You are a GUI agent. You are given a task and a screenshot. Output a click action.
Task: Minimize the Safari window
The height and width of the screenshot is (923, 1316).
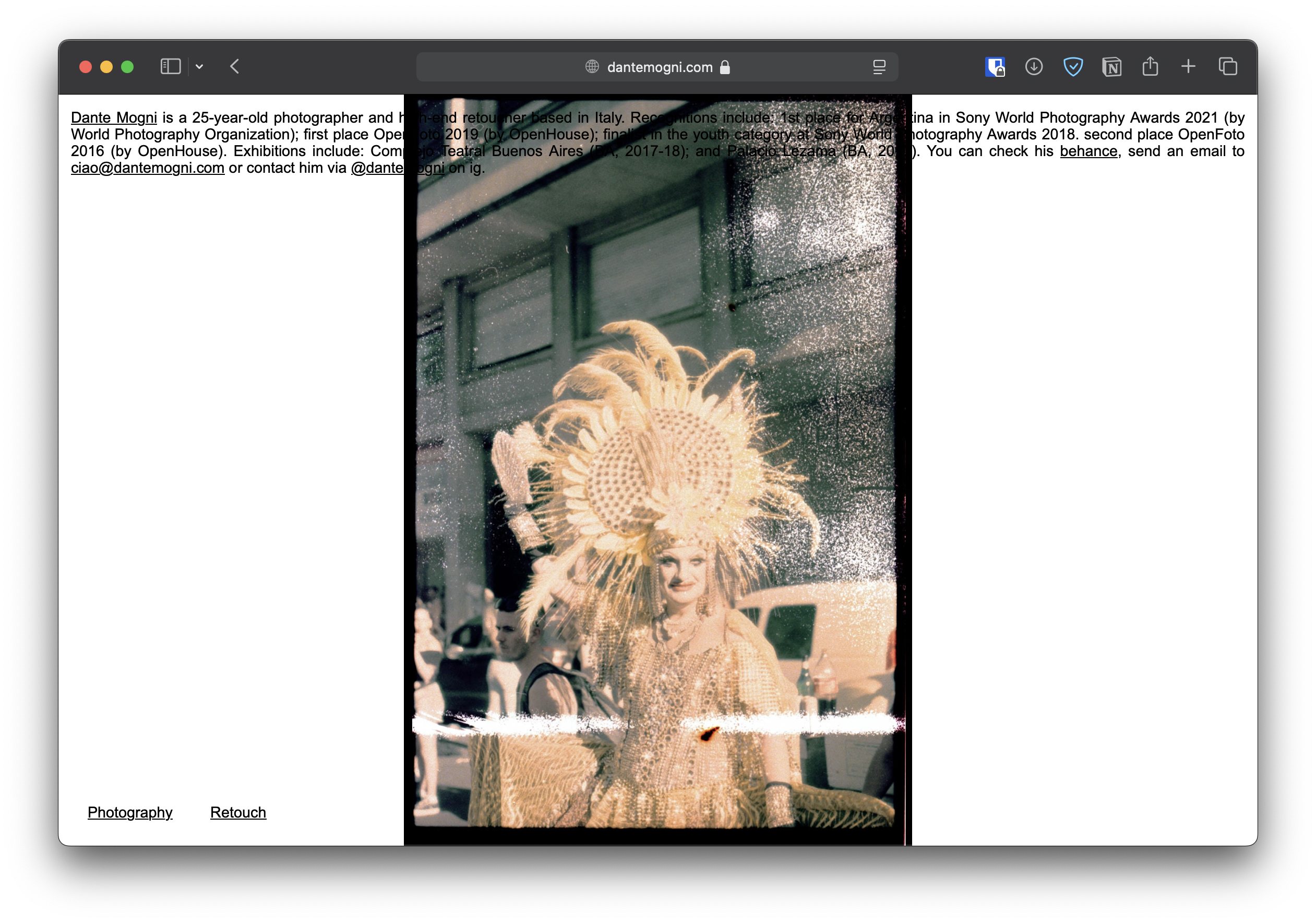(106, 66)
